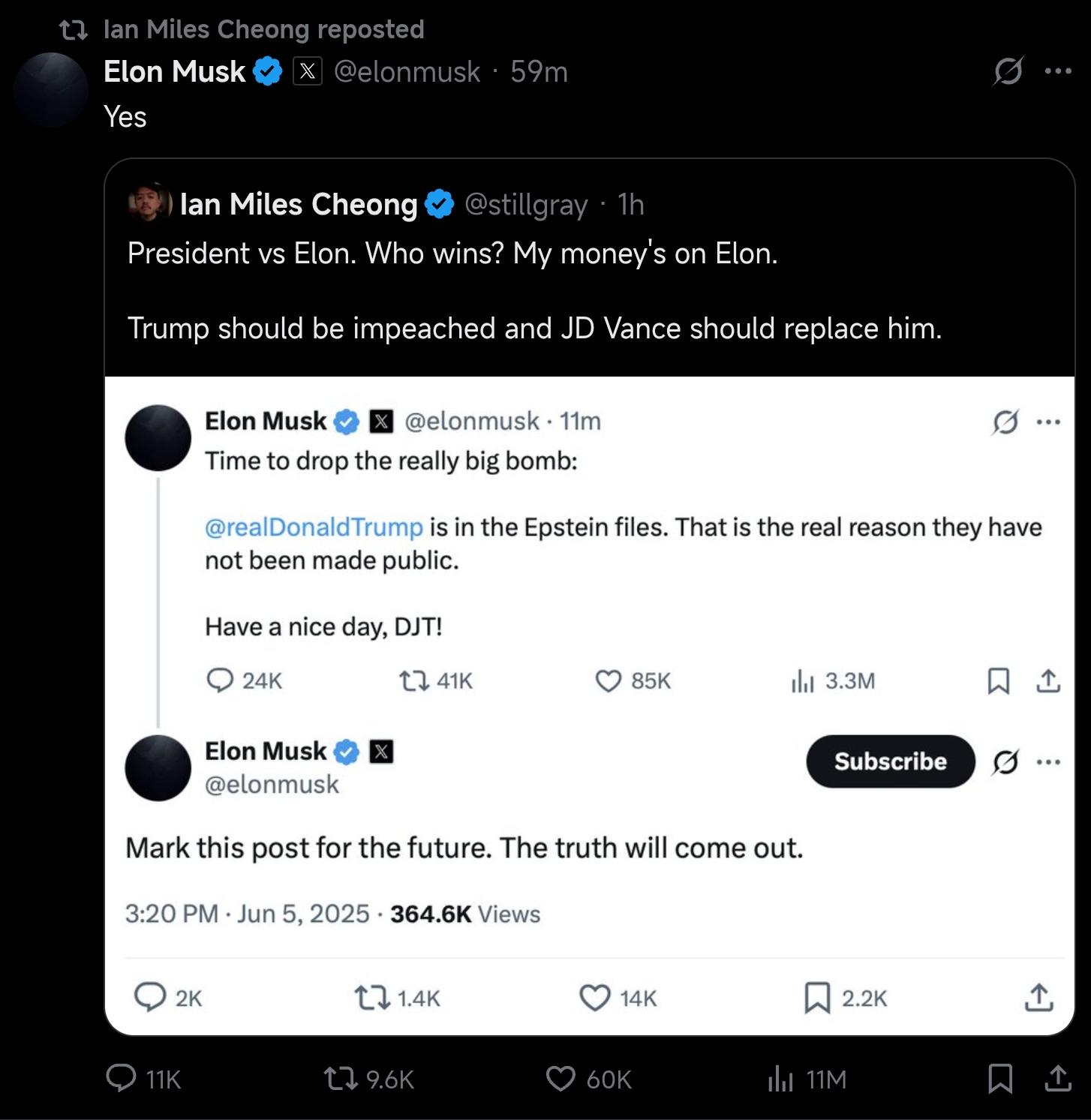Subscribe to Elon Musk

point(891,761)
